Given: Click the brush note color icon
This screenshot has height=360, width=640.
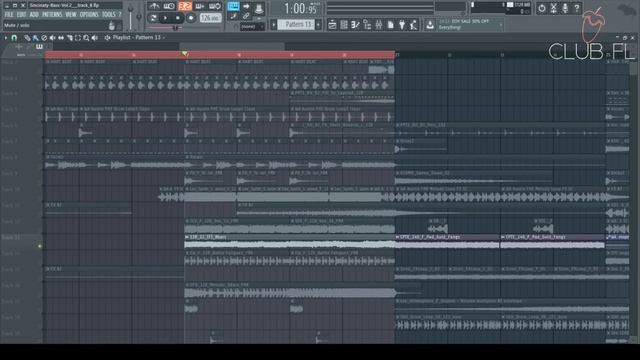Looking at the screenshot, I should [x=233, y=16].
